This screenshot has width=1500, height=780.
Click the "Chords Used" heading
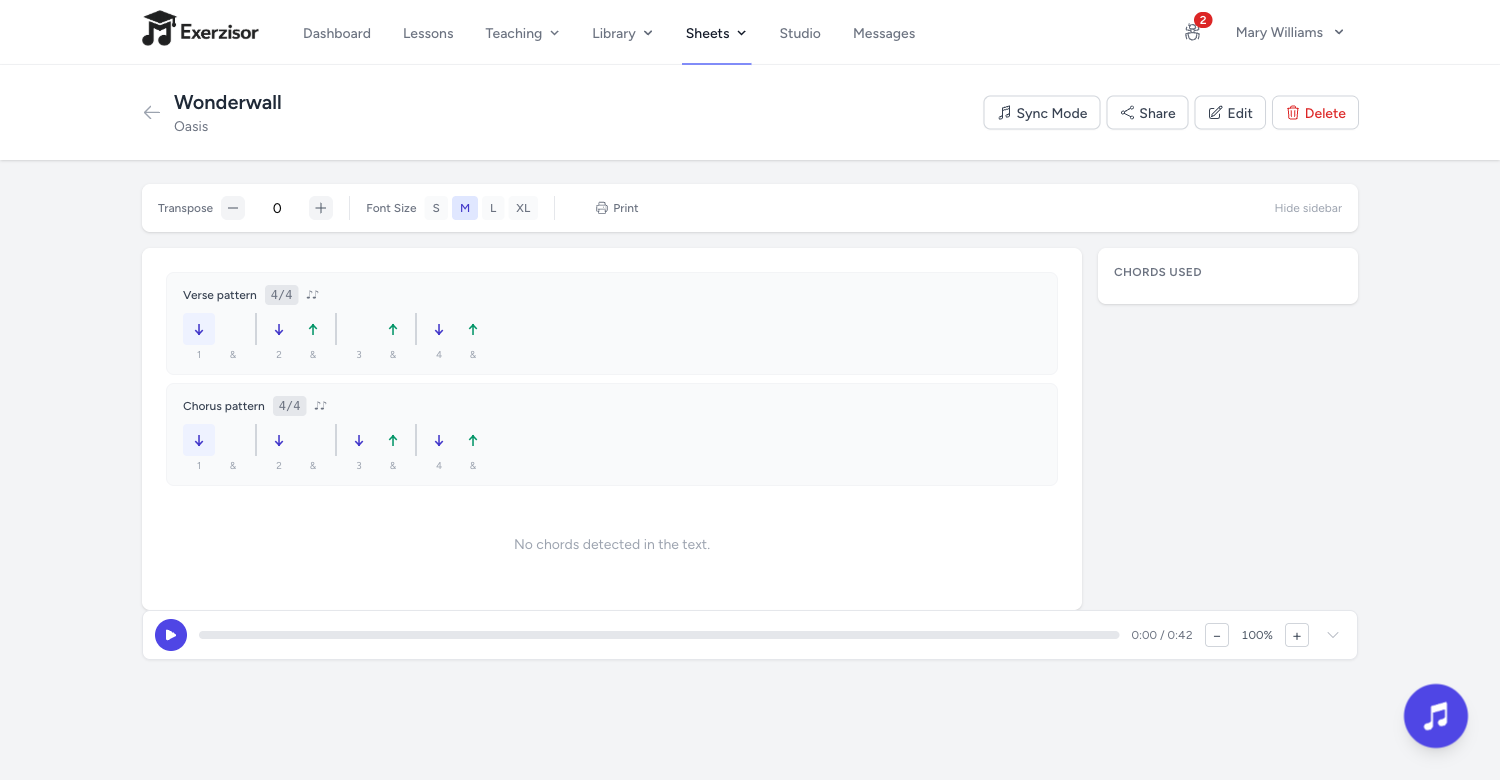[x=1158, y=272]
